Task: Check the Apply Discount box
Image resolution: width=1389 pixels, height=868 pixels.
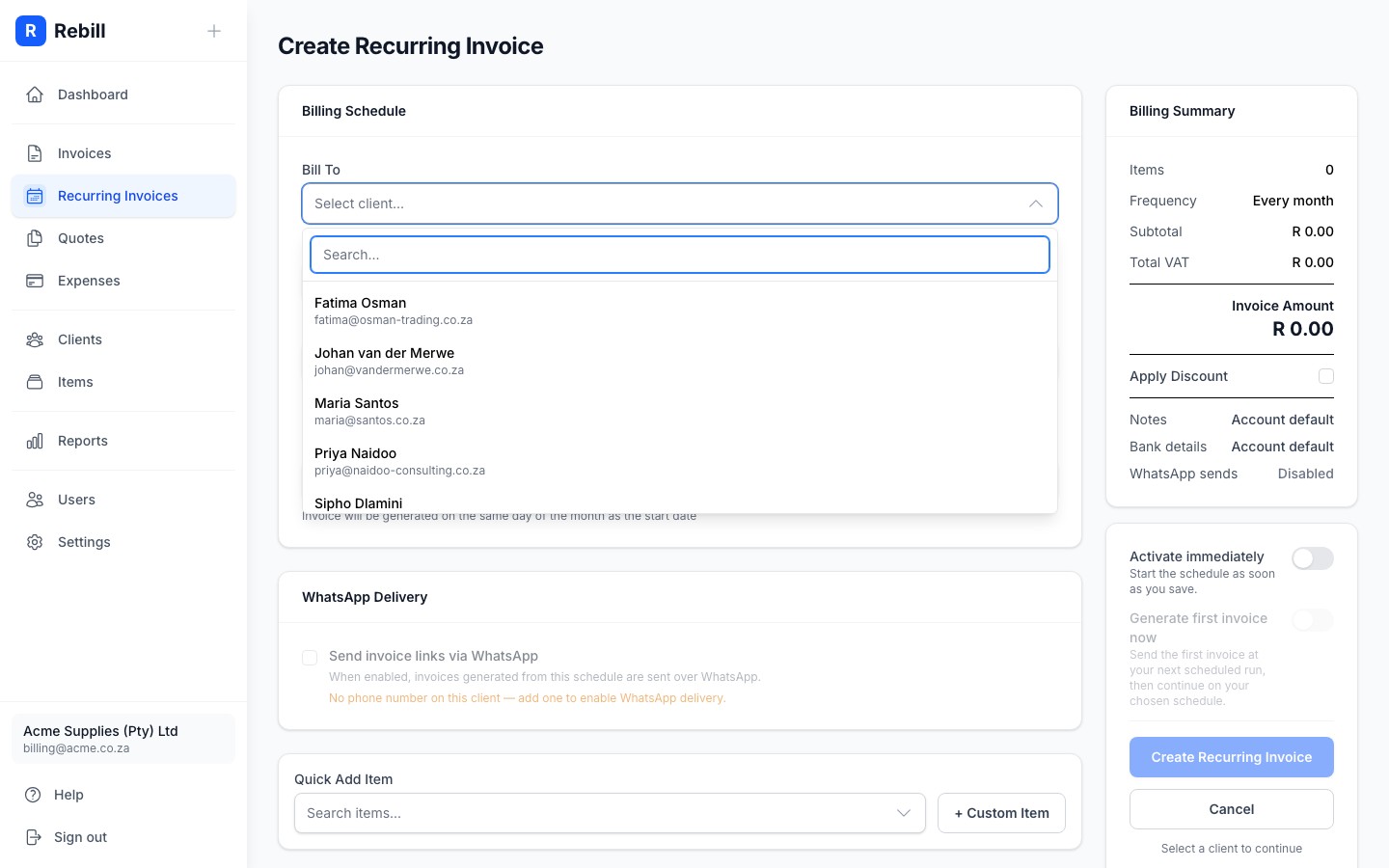Action: (1326, 376)
